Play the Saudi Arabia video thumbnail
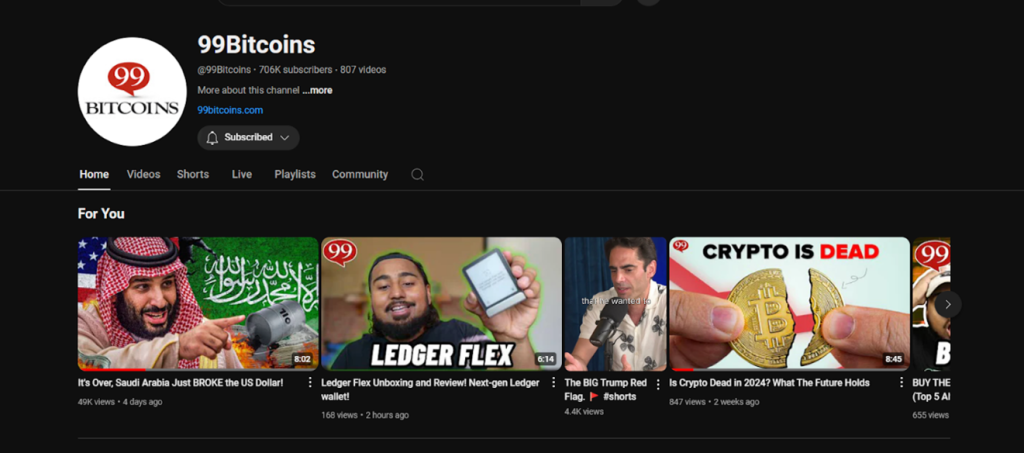 [x=198, y=304]
